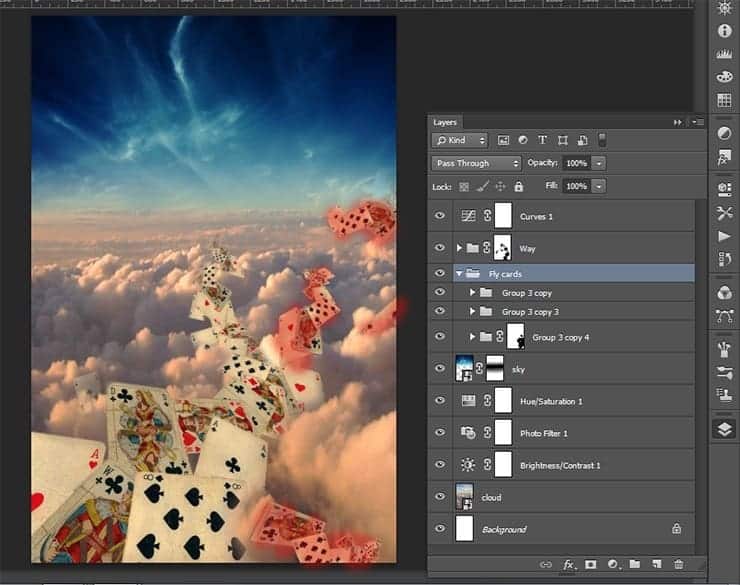Hide the Curves 1 layer
The image size is (740, 585).
(440, 216)
